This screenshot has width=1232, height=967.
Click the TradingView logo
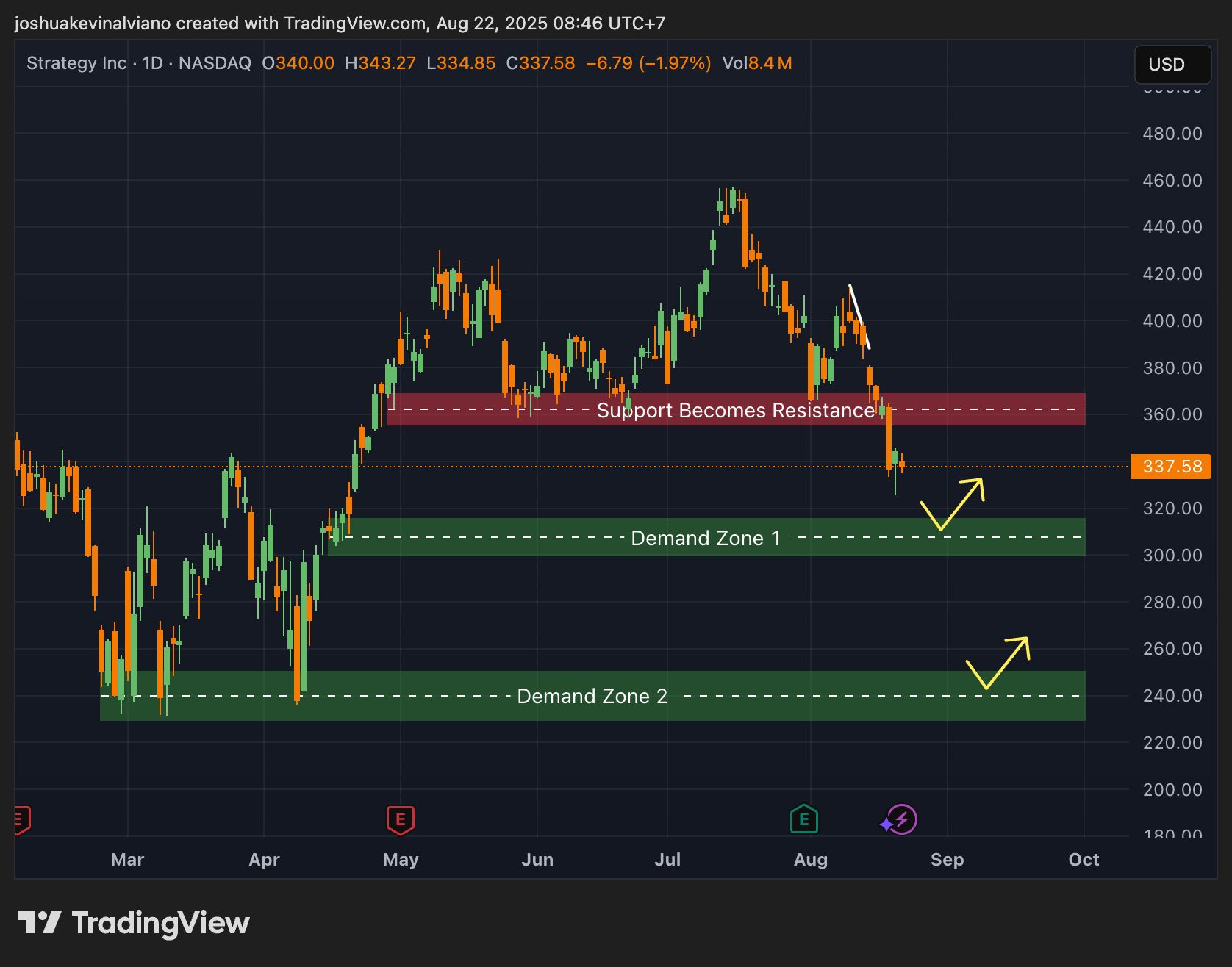(x=134, y=923)
